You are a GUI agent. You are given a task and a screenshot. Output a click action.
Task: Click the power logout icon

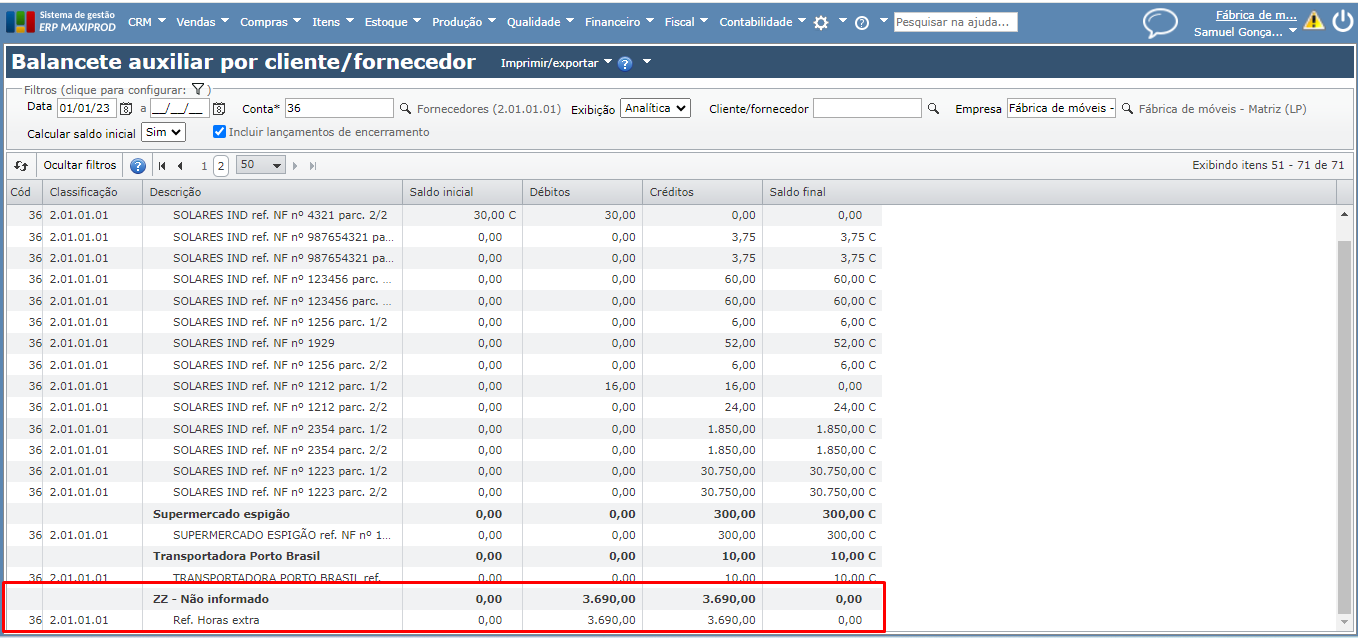pos(1342,22)
